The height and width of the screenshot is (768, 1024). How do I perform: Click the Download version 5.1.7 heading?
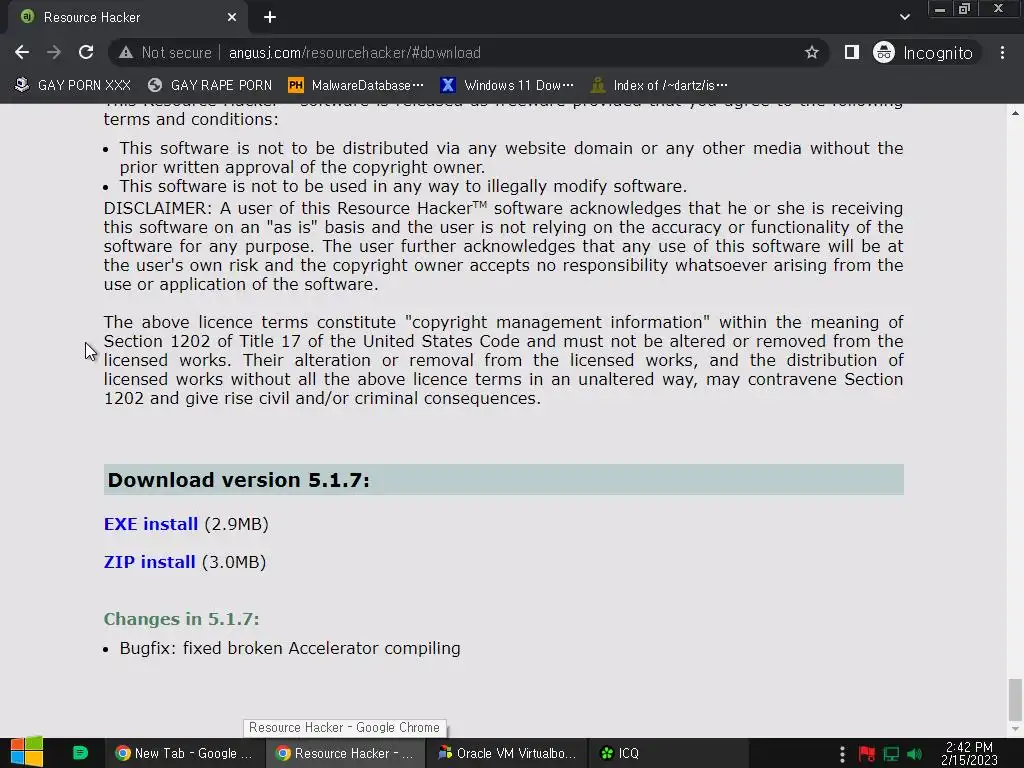pos(238,480)
